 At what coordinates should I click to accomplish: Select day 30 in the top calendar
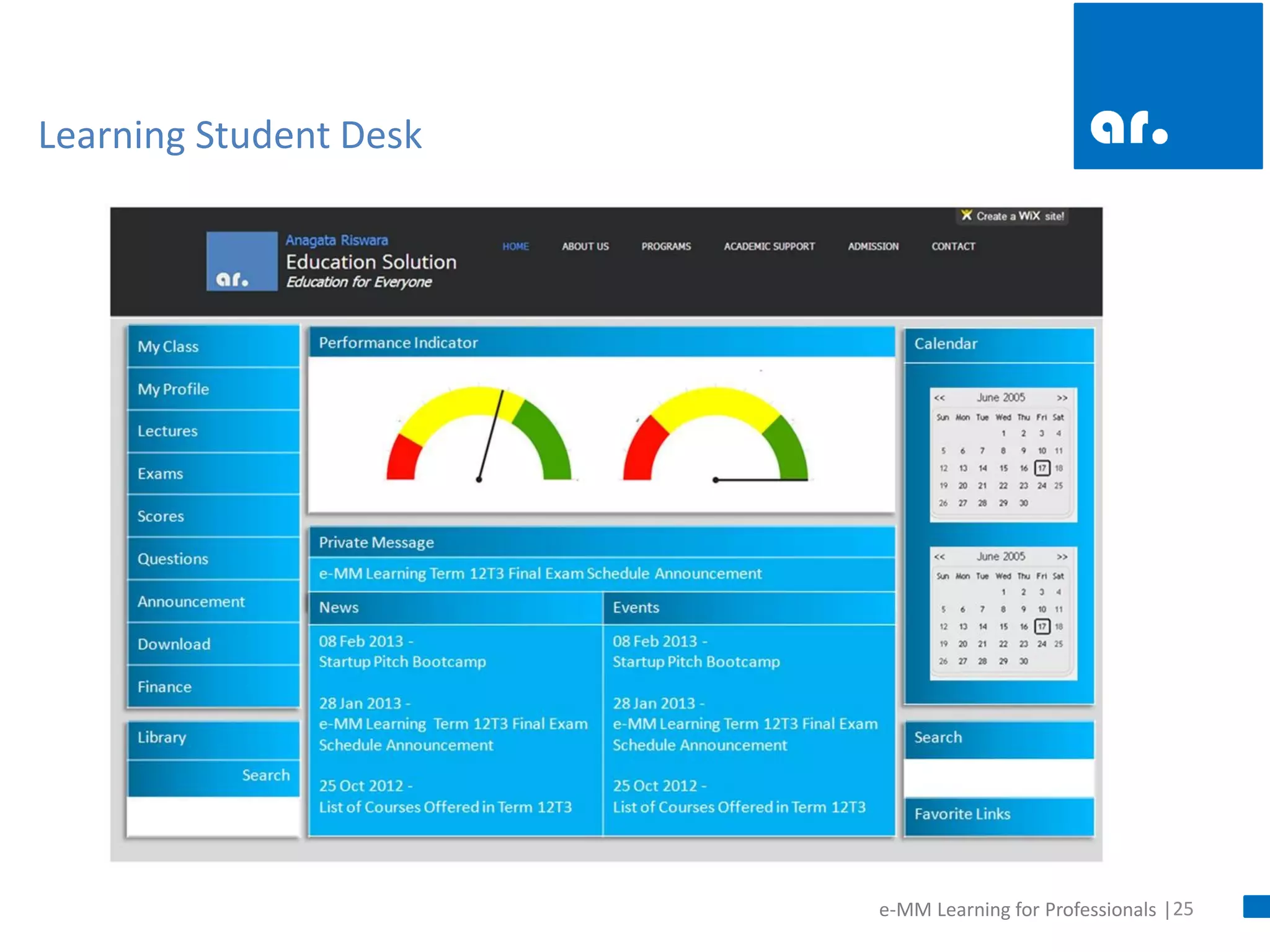[1023, 503]
